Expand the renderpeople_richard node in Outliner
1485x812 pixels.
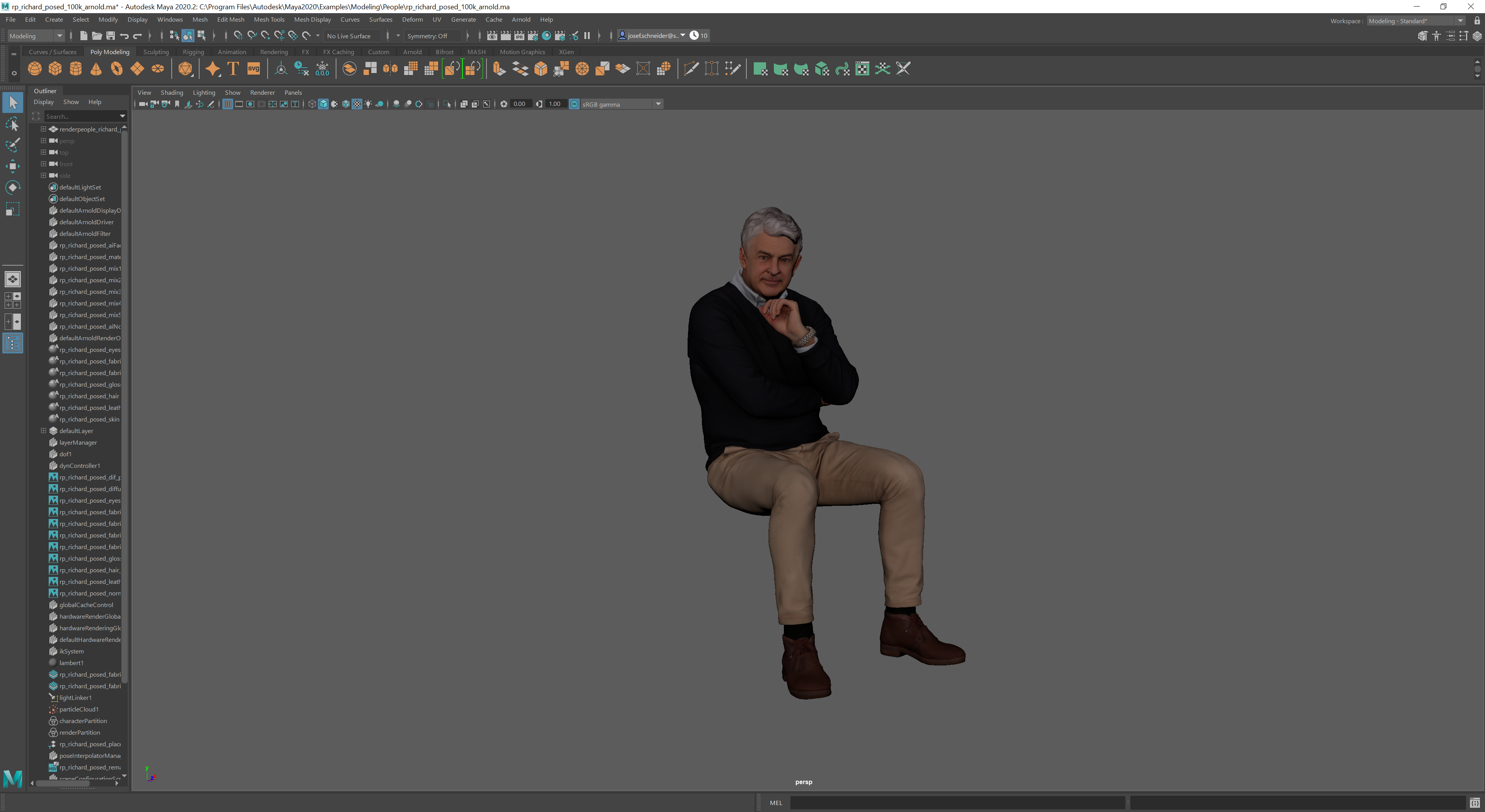tap(43, 129)
